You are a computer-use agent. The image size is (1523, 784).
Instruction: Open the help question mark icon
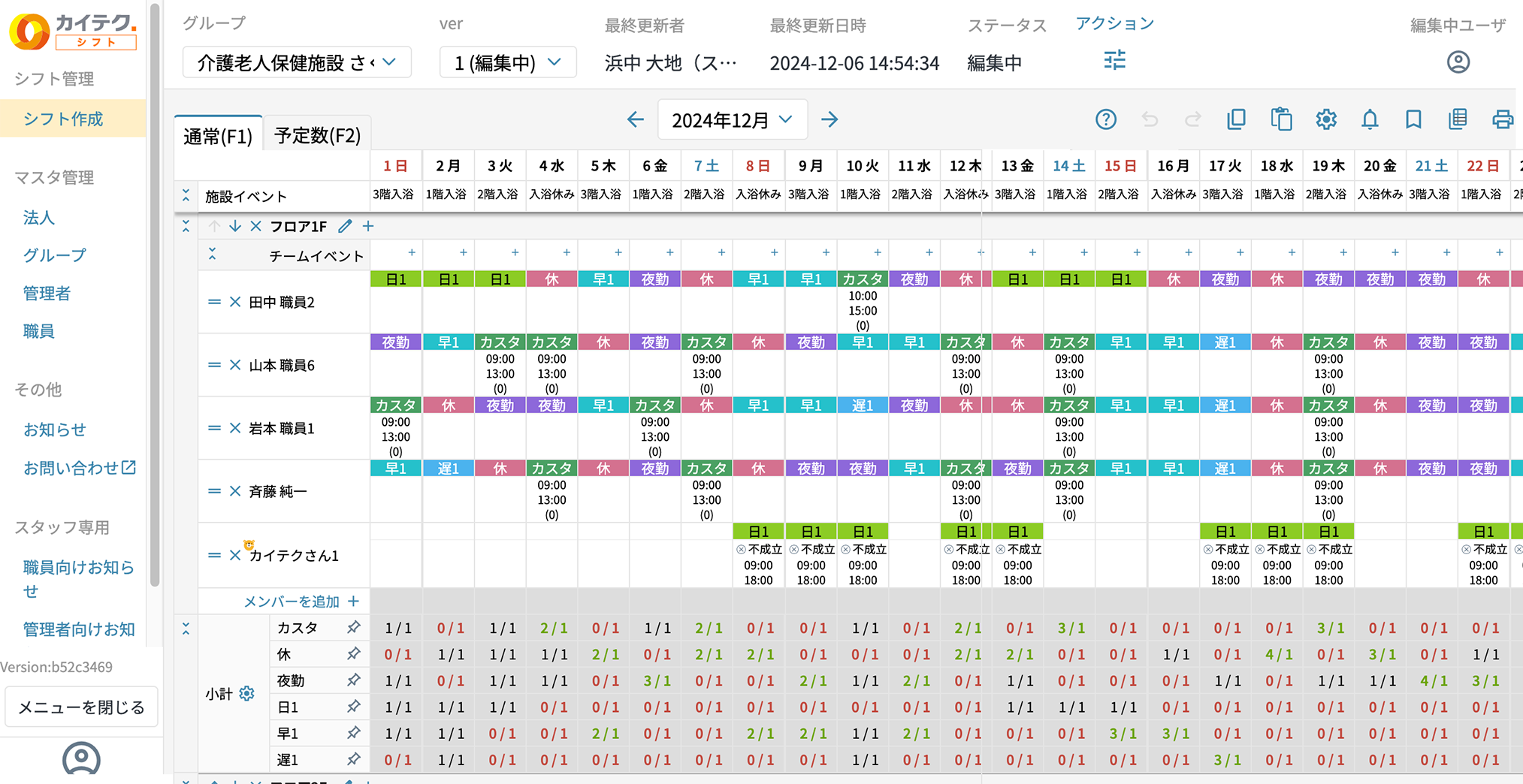1105,119
